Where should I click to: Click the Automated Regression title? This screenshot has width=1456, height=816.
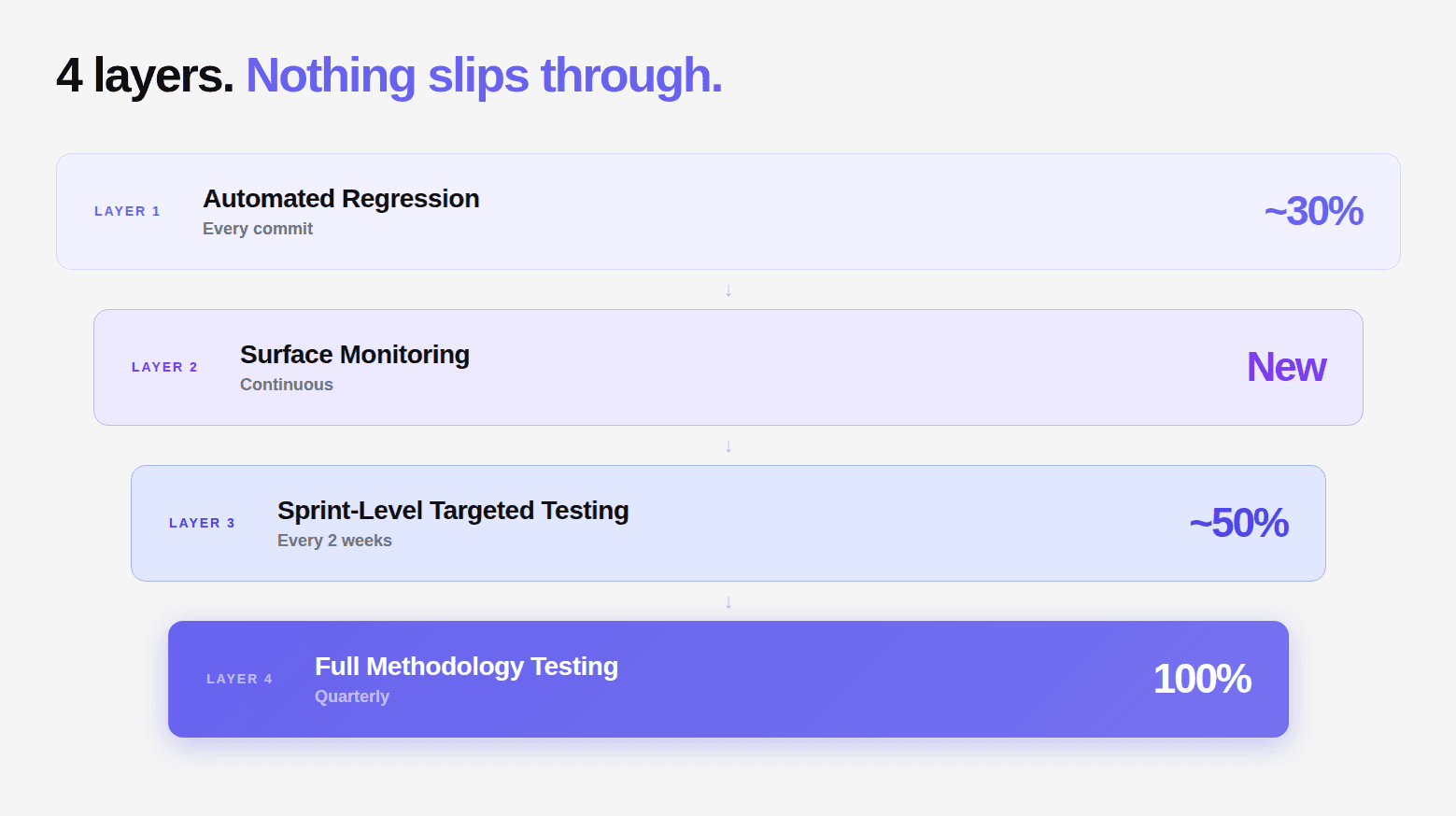click(341, 199)
